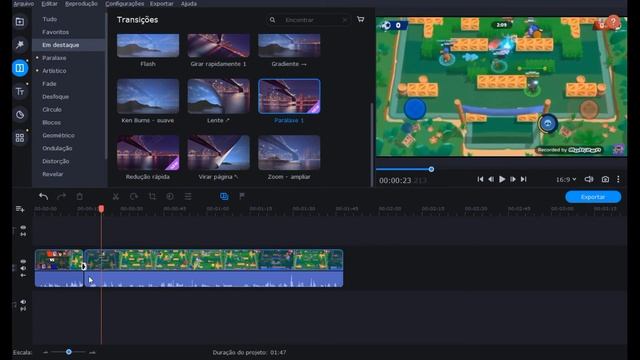The height and width of the screenshot is (360, 640).
Task: Click the add track icon
Action: (20, 209)
